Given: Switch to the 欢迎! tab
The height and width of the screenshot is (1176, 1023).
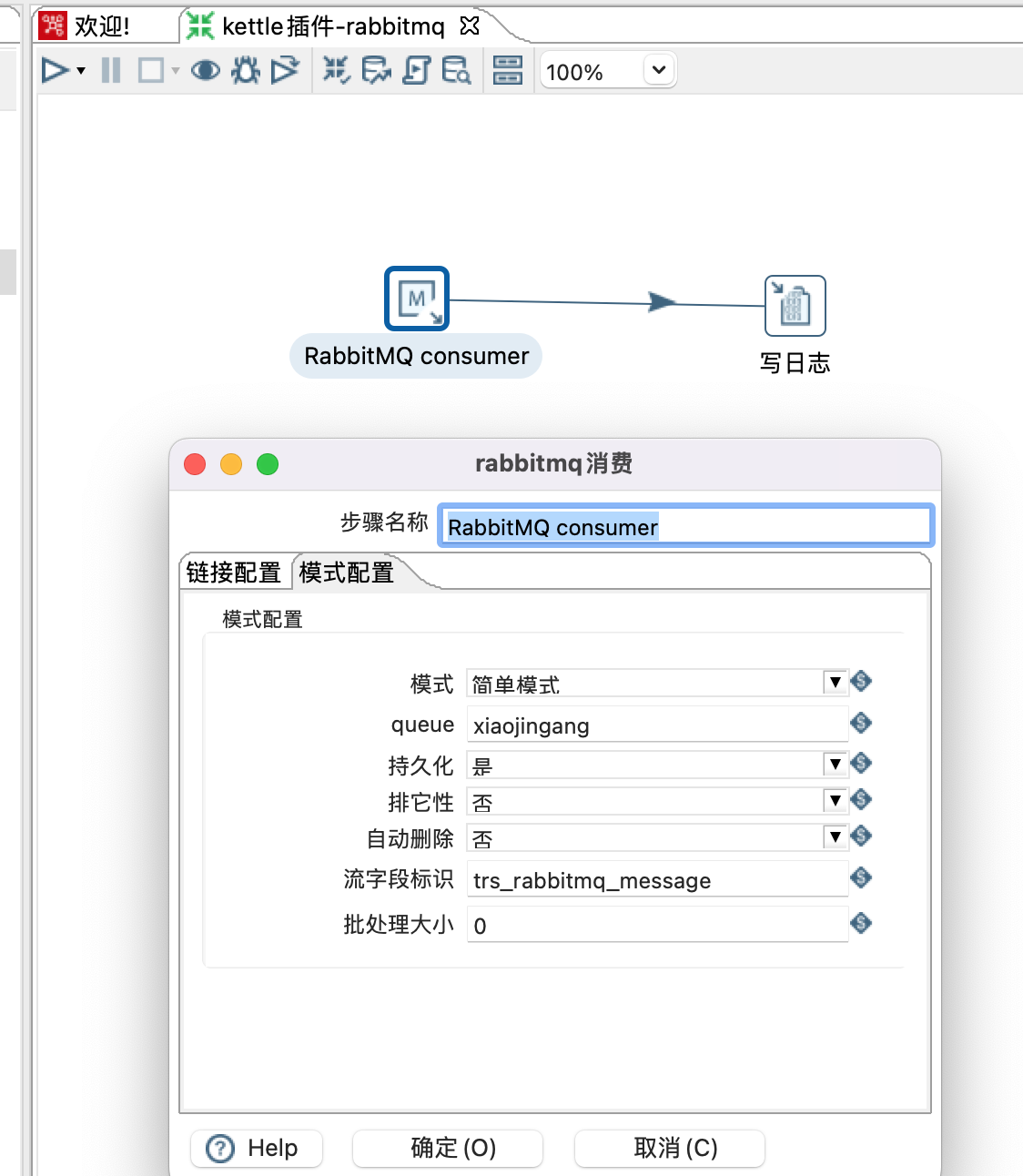Looking at the screenshot, I should [102, 25].
